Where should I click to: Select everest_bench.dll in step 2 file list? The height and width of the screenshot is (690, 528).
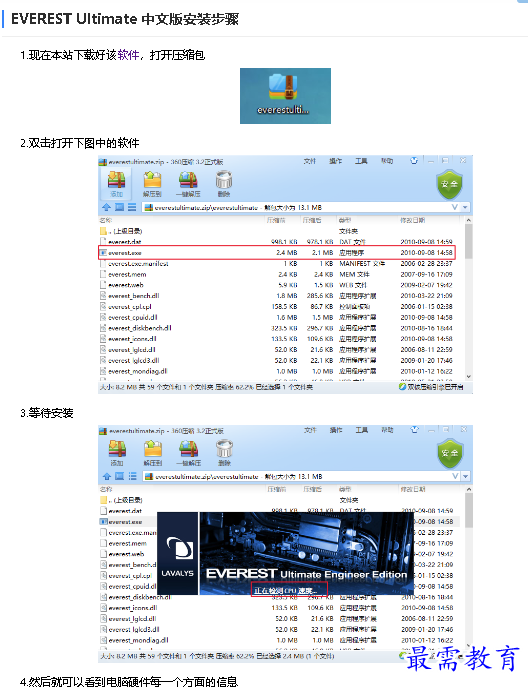pos(281,296)
